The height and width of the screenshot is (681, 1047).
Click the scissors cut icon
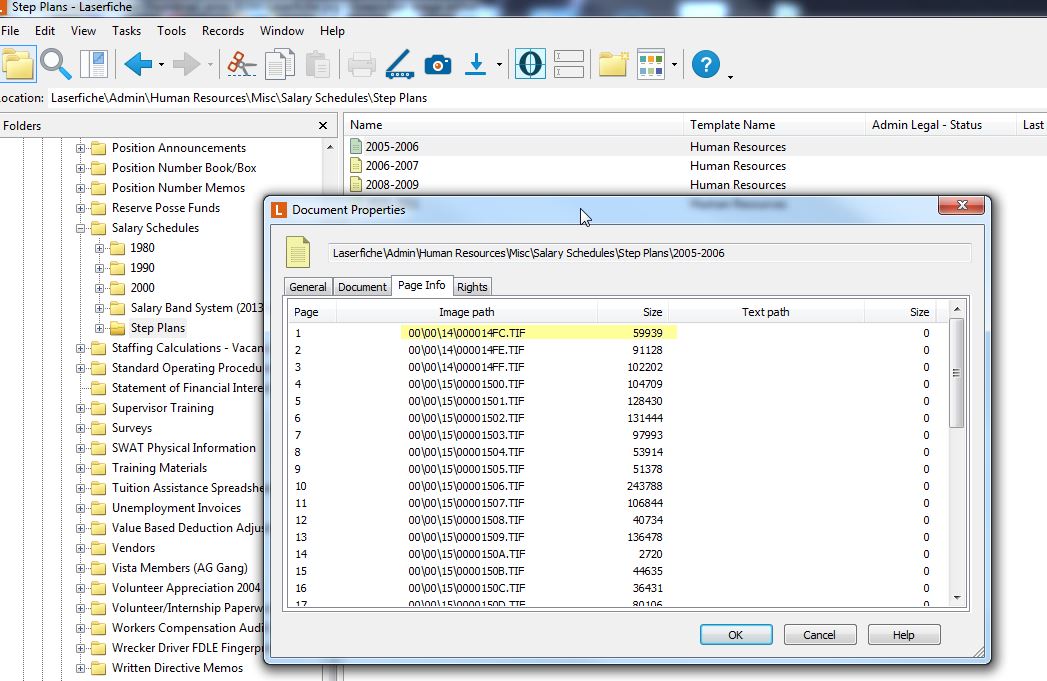241,65
